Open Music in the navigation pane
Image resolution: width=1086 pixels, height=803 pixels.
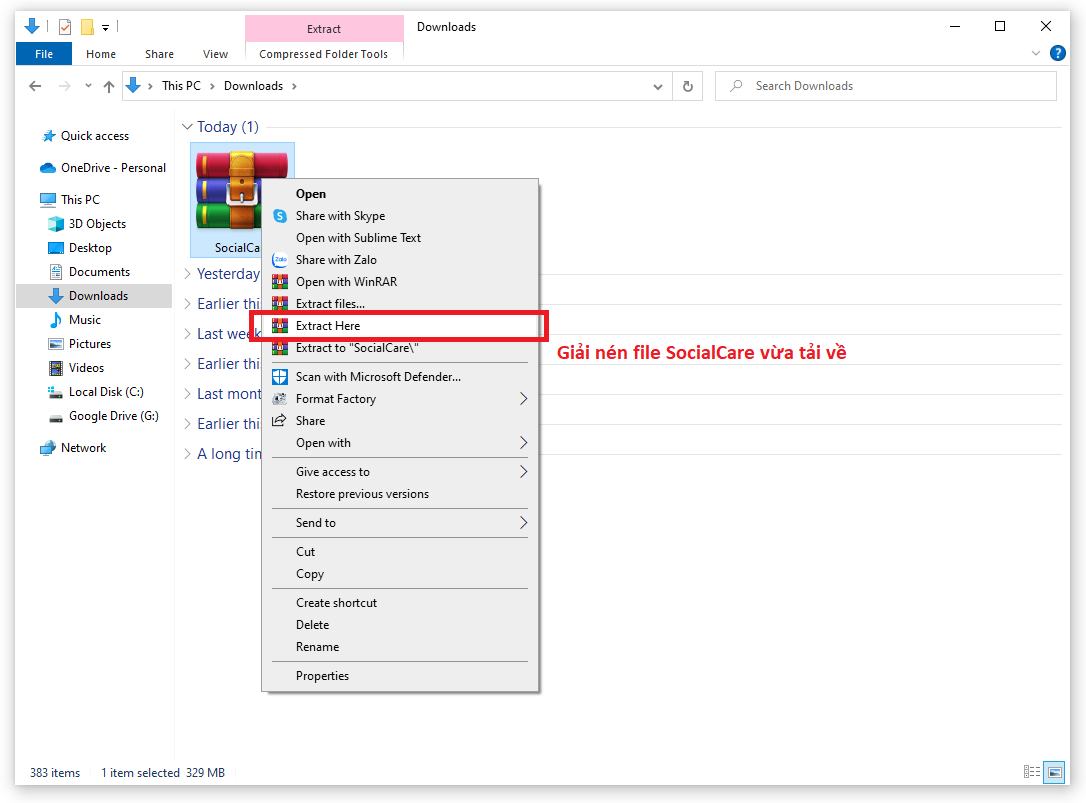click(x=75, y=320)
